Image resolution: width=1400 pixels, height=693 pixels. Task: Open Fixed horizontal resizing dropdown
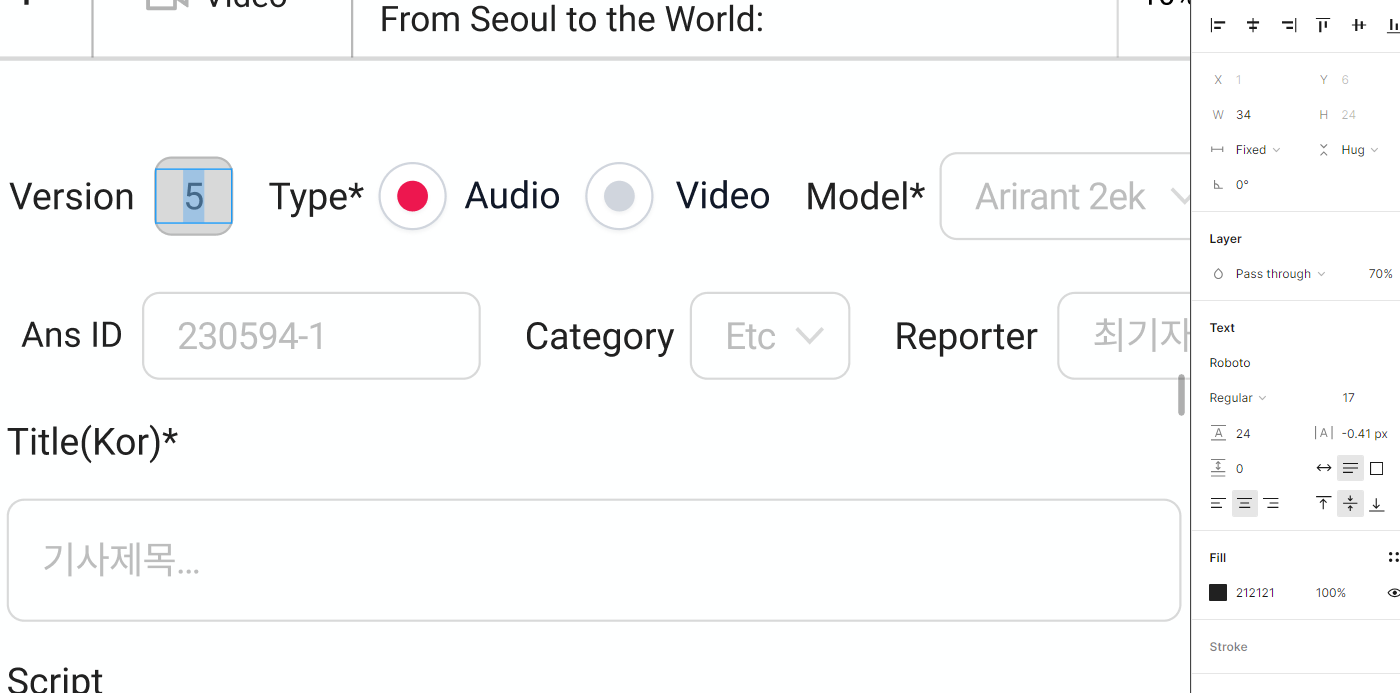pyautogui.click(x=1257, y=150)
